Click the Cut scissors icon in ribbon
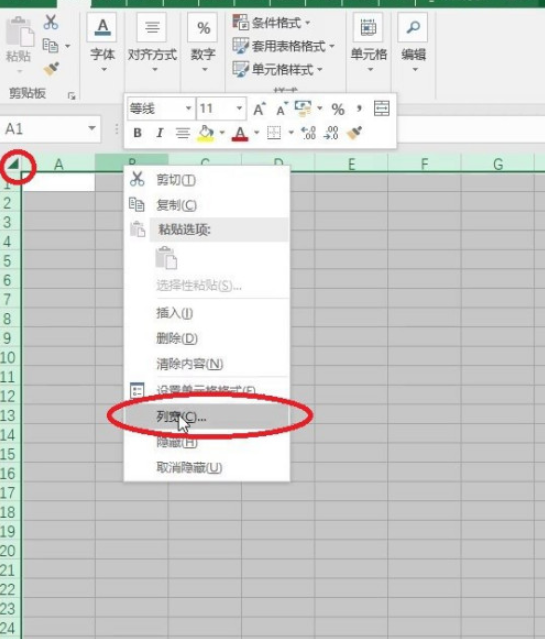 click(51, 22)
